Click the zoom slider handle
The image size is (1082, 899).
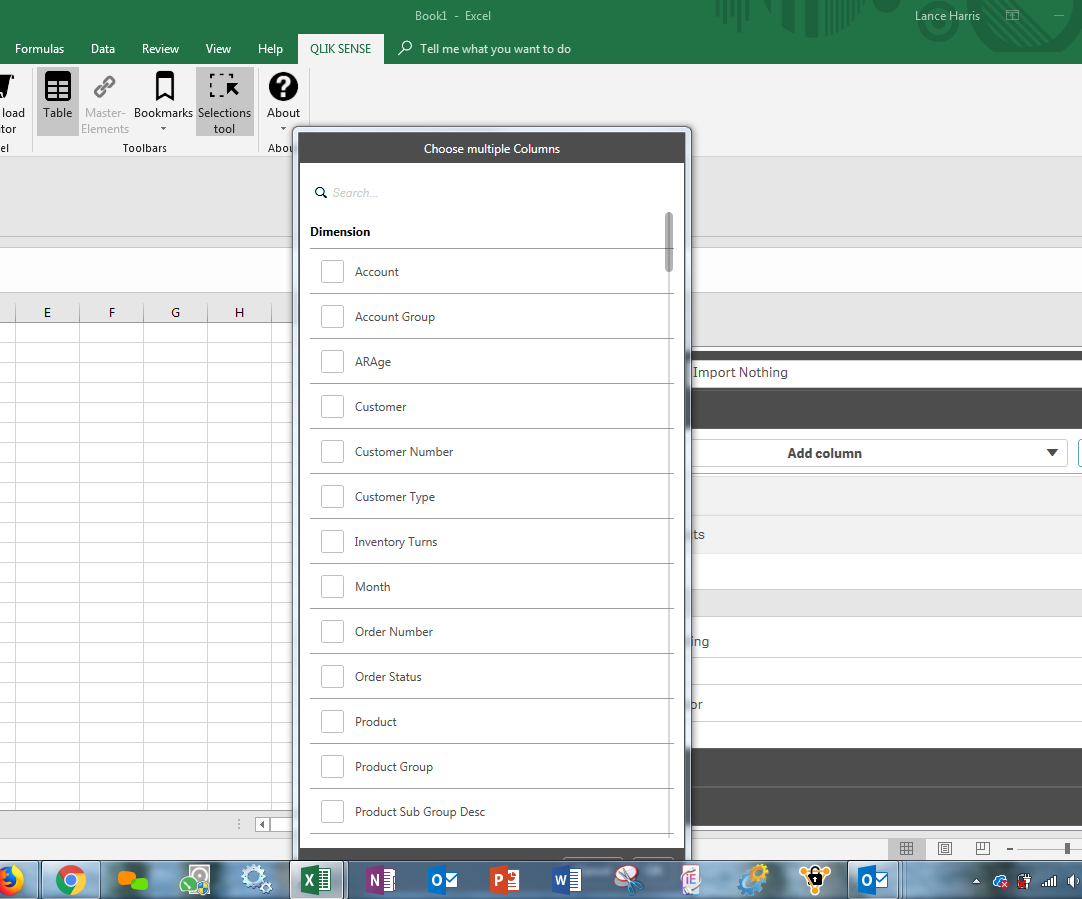[x=1067, y=849]
